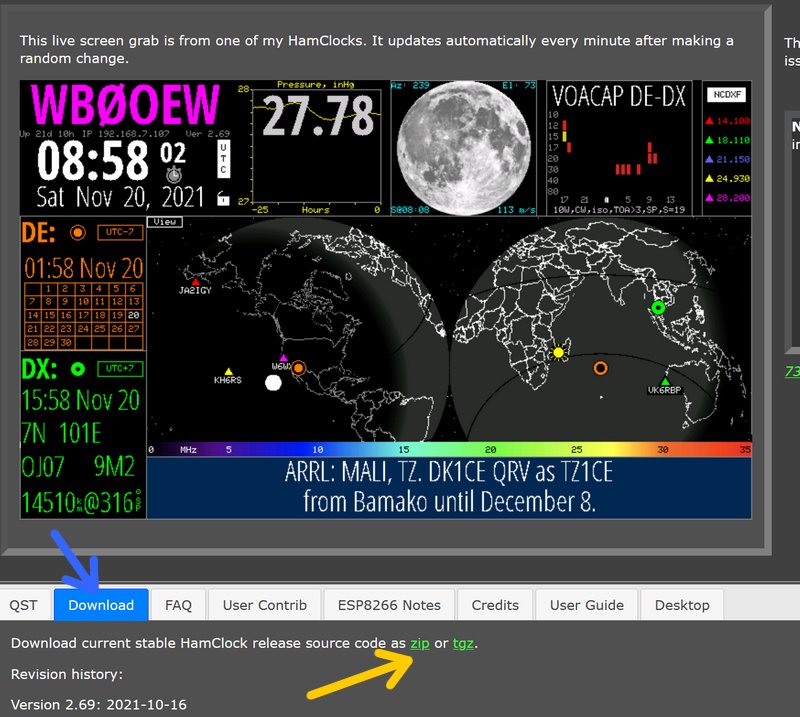Screen dimensions: 800x717
Task: Download source via the tgz link
Action: 463,643
